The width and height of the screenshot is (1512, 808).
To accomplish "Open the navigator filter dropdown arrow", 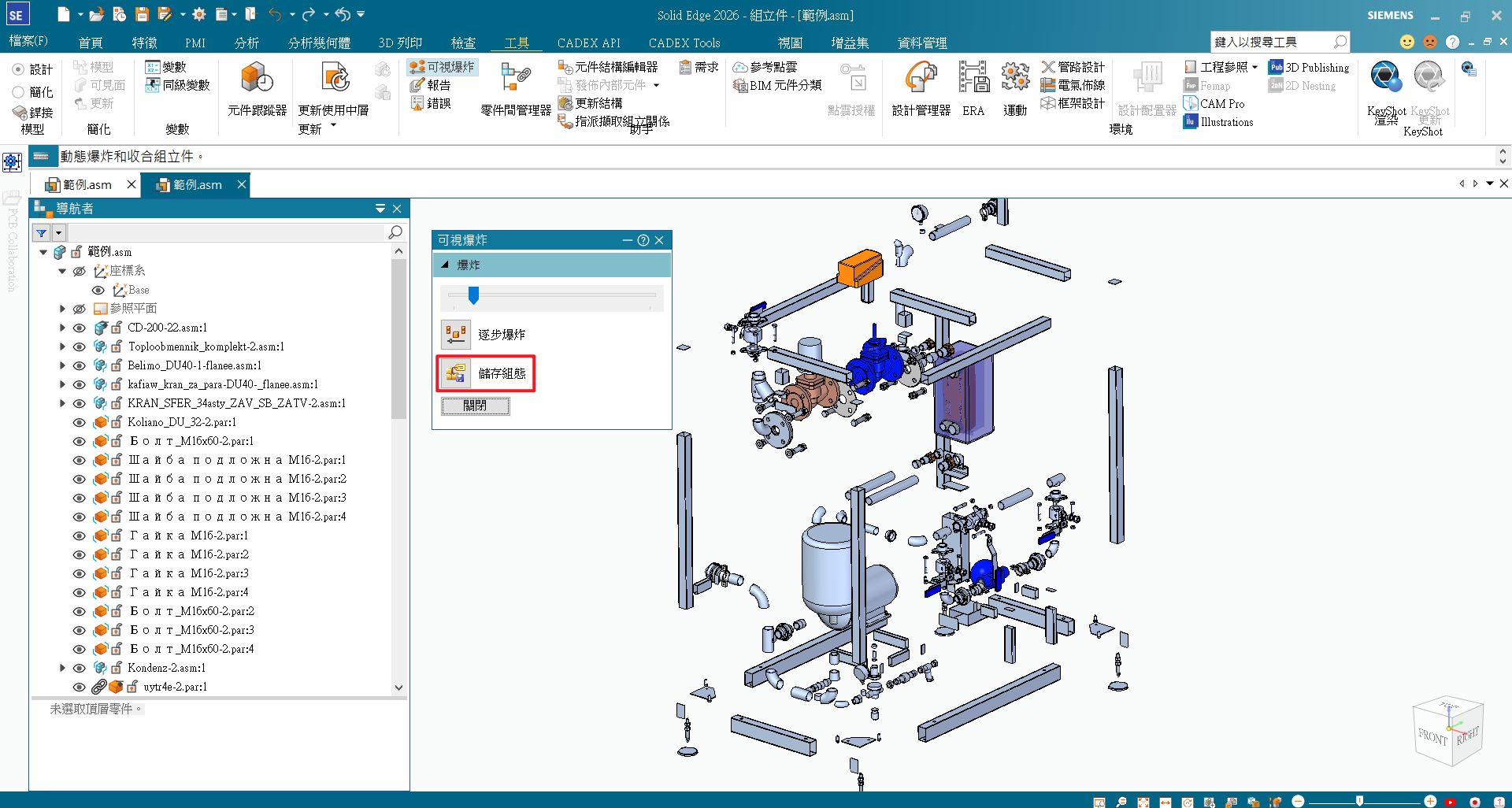I will pyautogui.click(x=58, y=233).
